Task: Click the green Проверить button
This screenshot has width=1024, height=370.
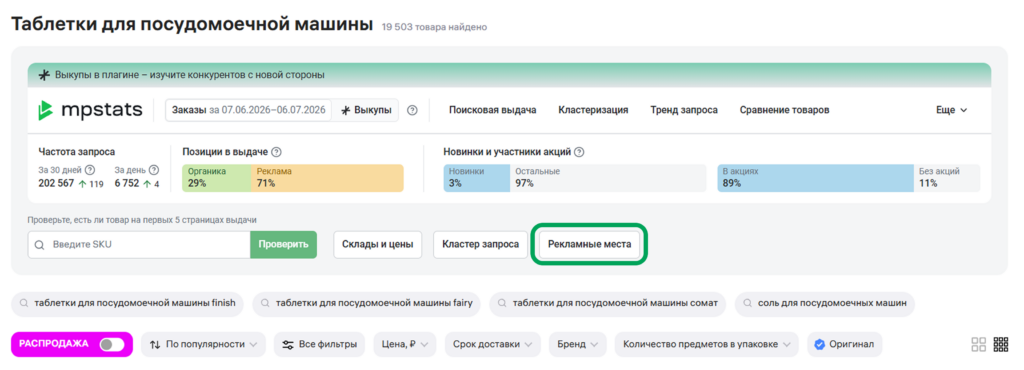Action: 283,245
